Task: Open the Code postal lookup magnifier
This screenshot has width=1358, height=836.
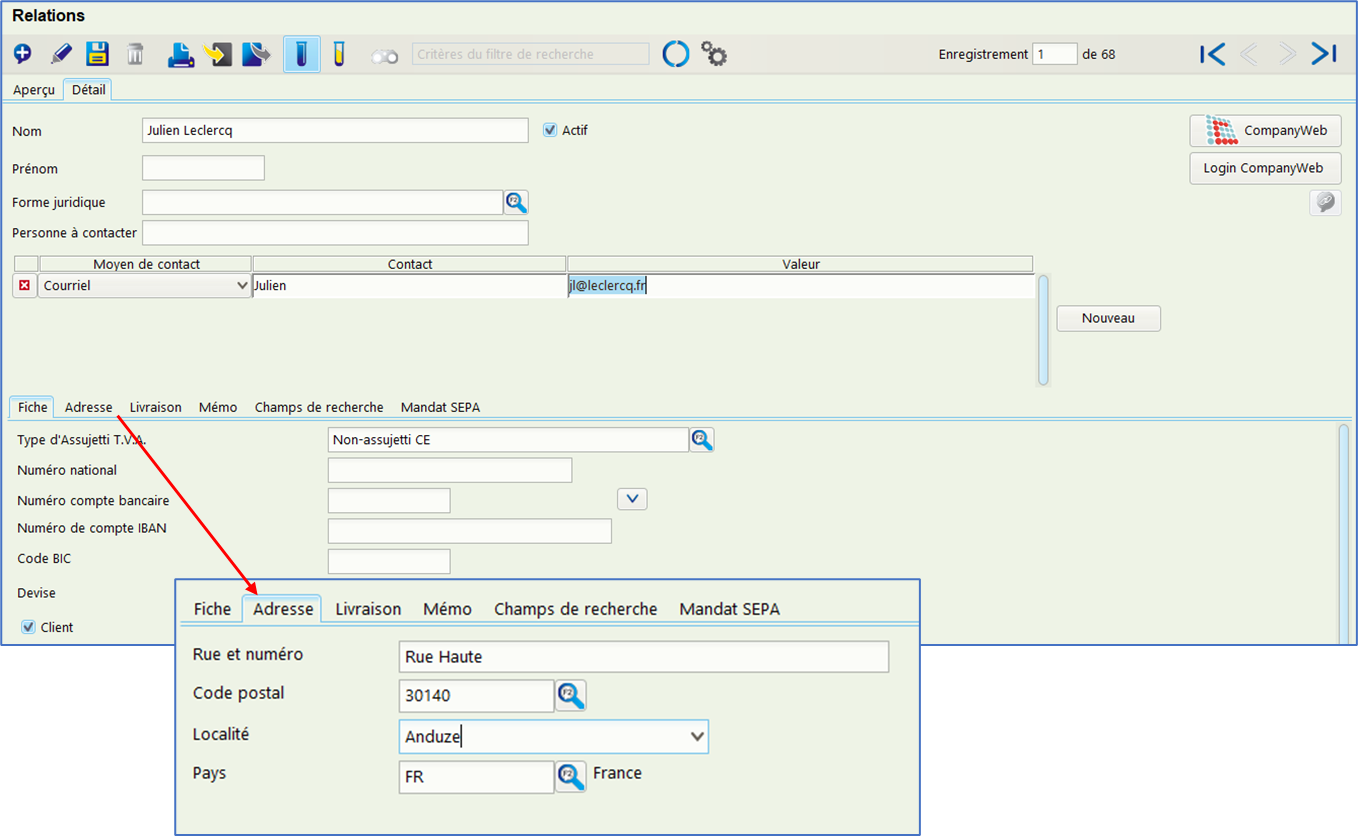Action: [571, 695]
